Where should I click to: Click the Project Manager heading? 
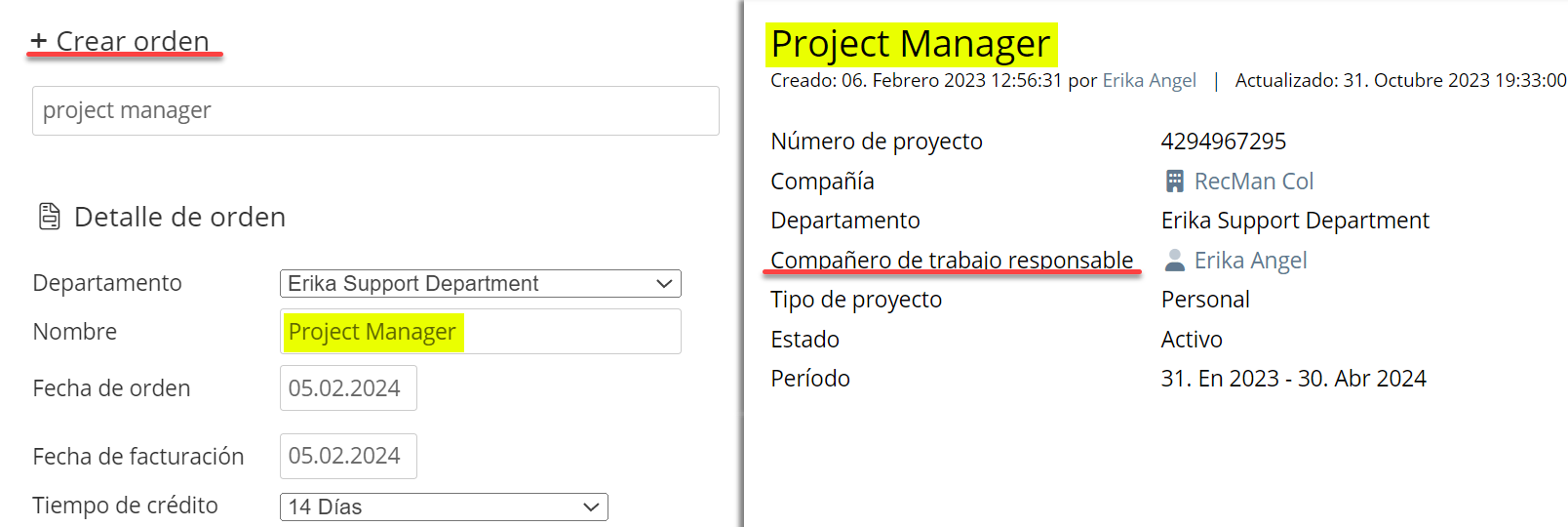tap(910, 44)
